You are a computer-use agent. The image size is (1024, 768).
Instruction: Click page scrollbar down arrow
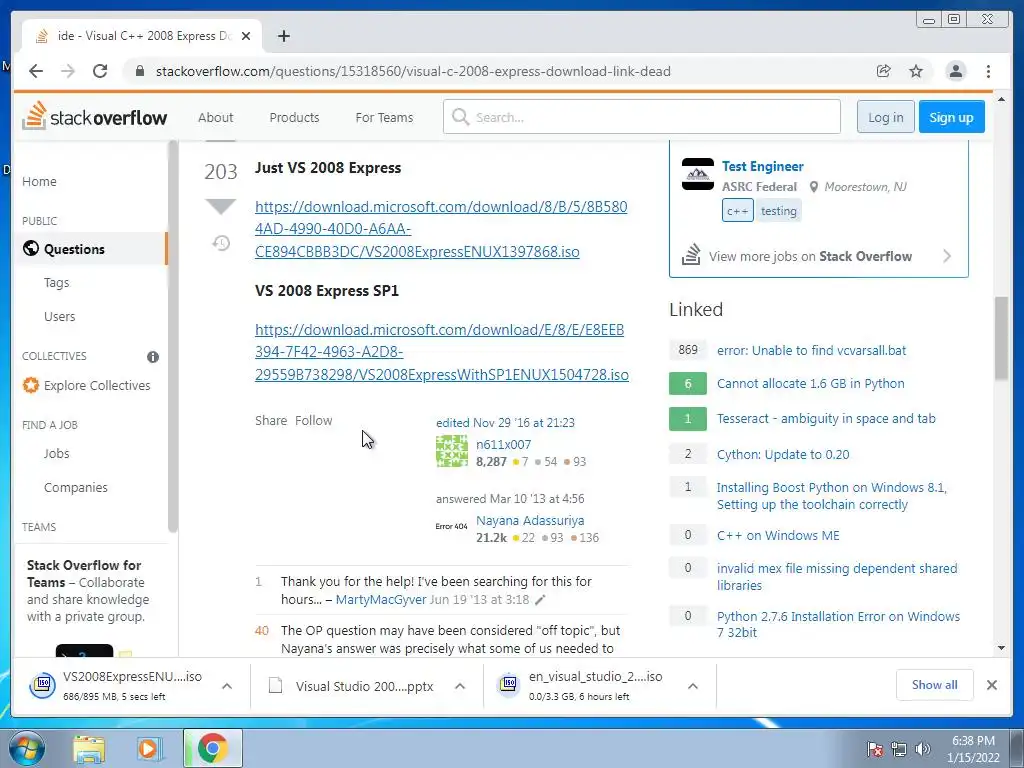point(1001,648)
